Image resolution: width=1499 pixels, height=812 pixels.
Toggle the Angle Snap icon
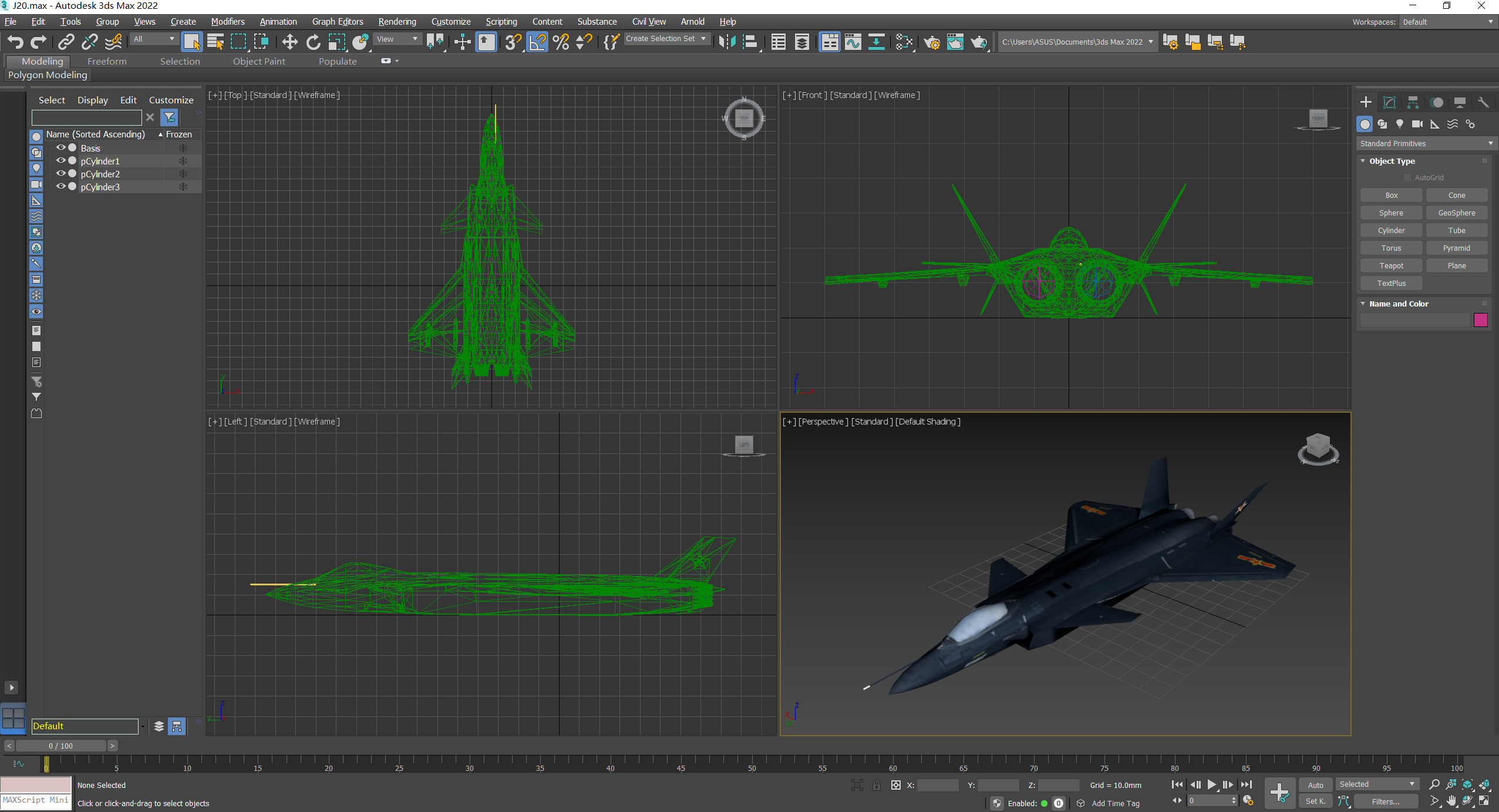[537, 42]
